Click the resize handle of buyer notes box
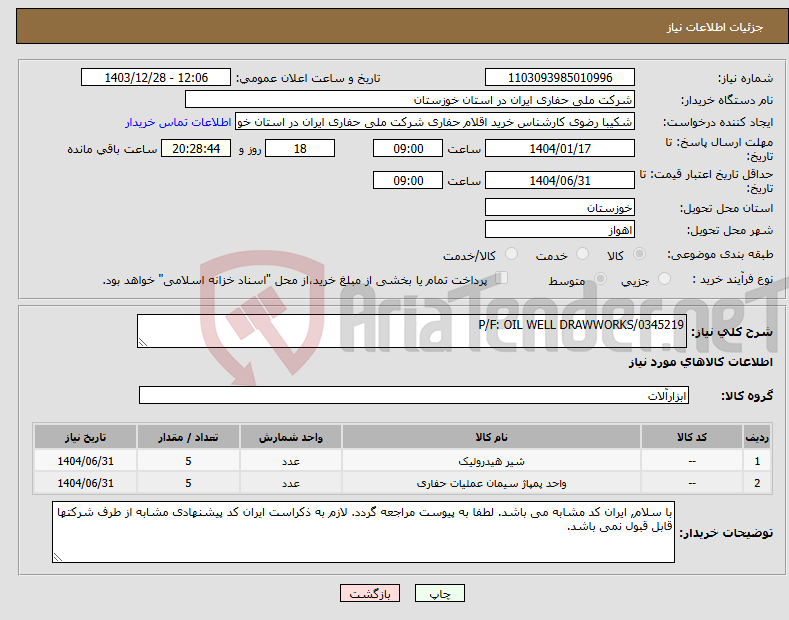Screen dimensions: 789x620 58,557
